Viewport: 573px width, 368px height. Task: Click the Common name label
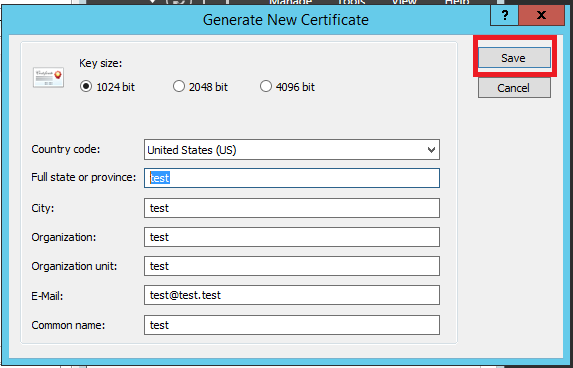pos(68,325)
